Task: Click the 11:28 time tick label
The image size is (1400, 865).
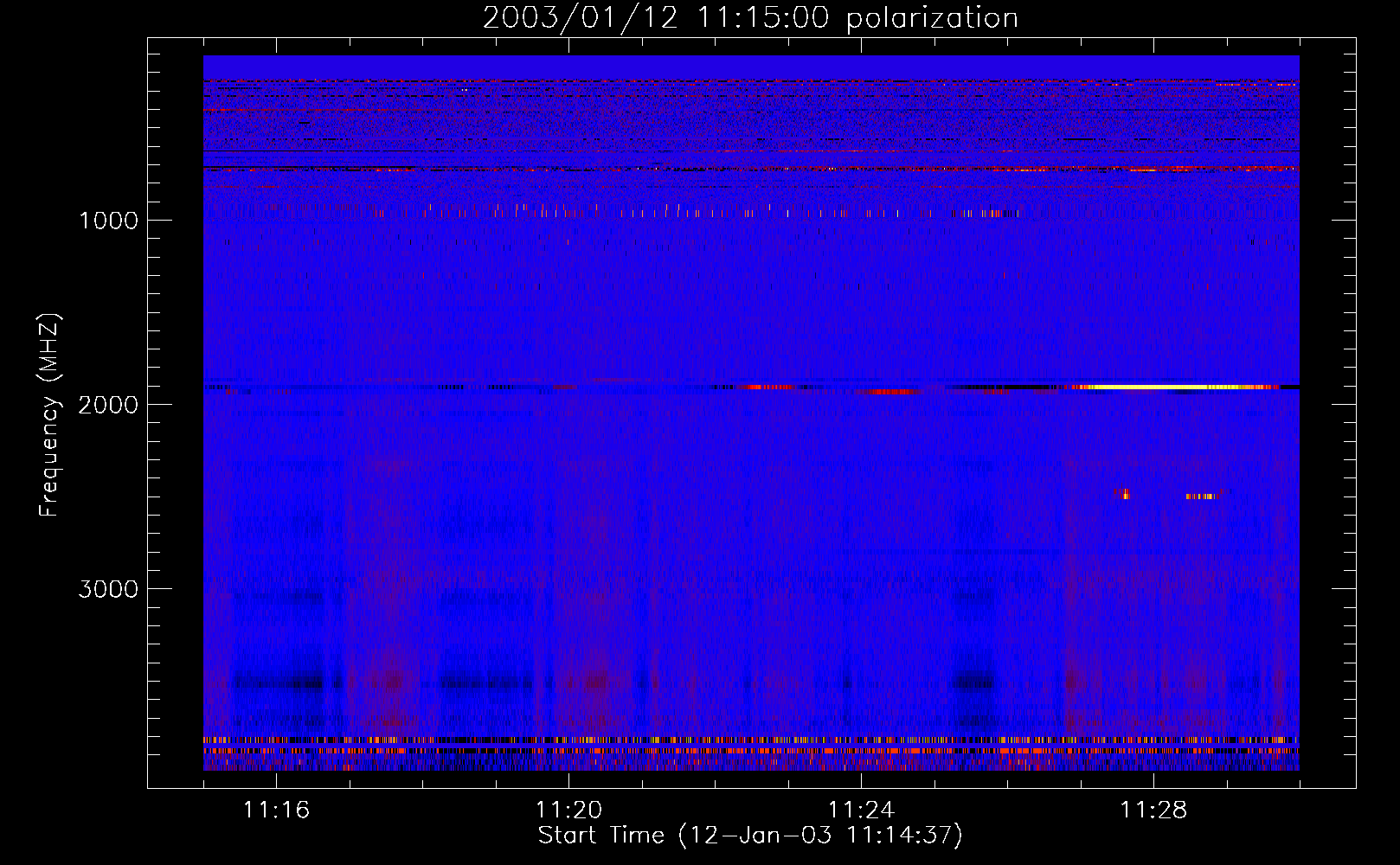Action: pyautogui.click(x=1153, y=811)
